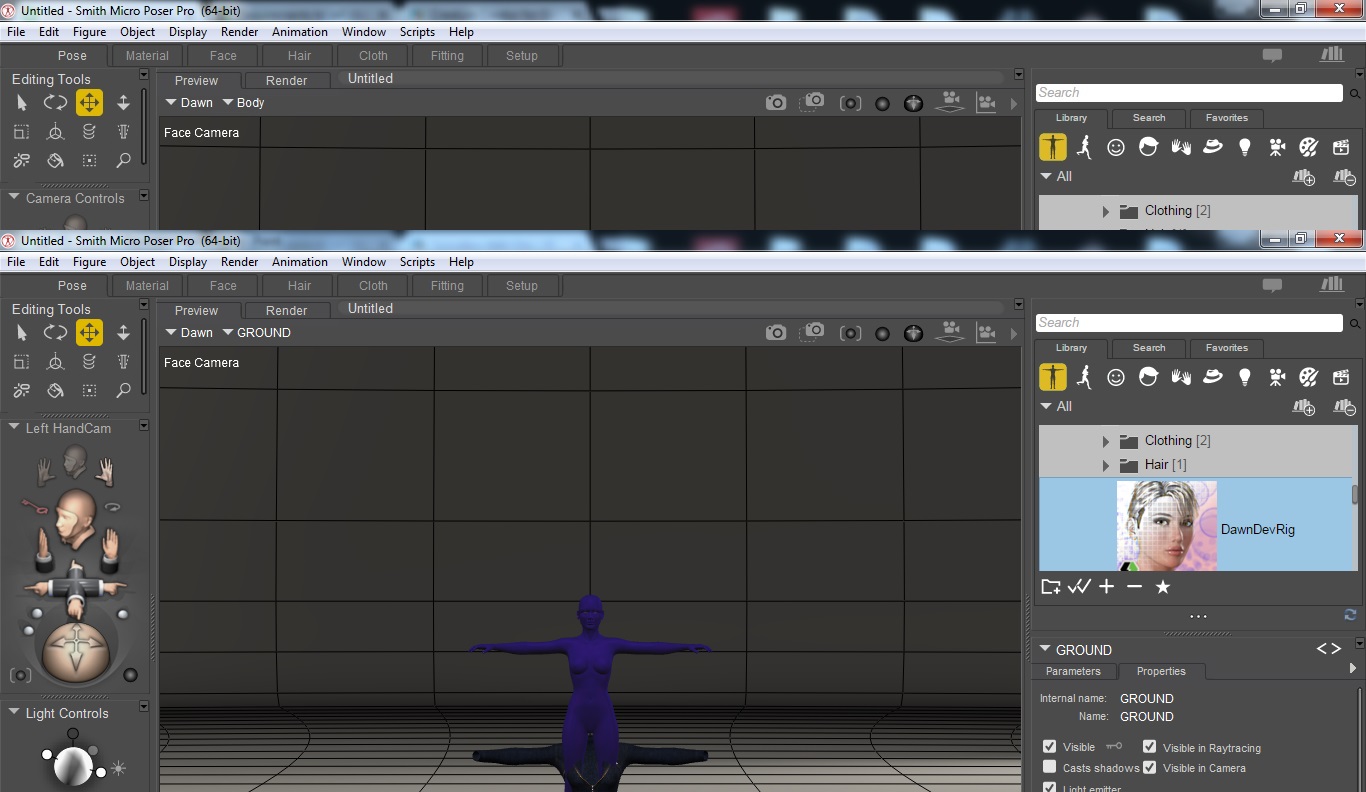
Task: Click the create new folder library icon
Action: 1050,587
